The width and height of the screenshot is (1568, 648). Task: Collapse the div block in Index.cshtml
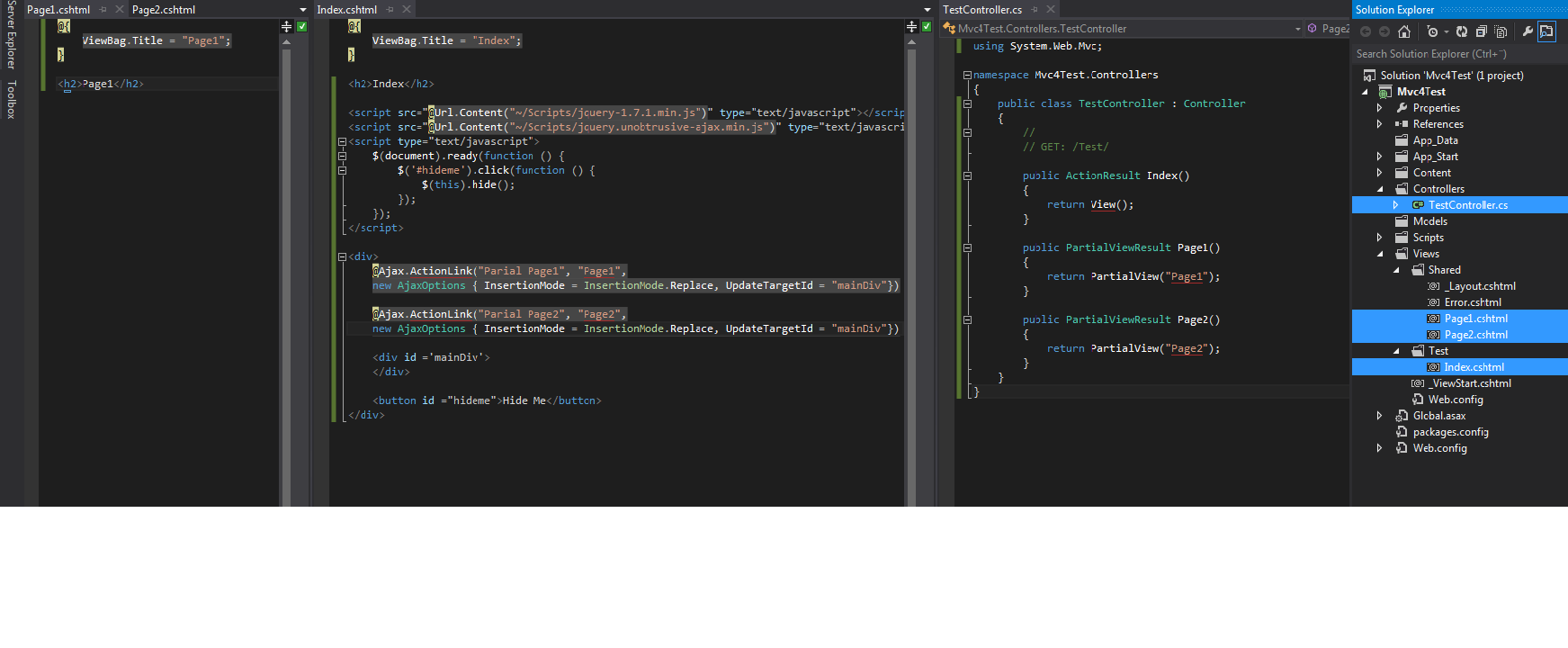click(x=342, y=256)
